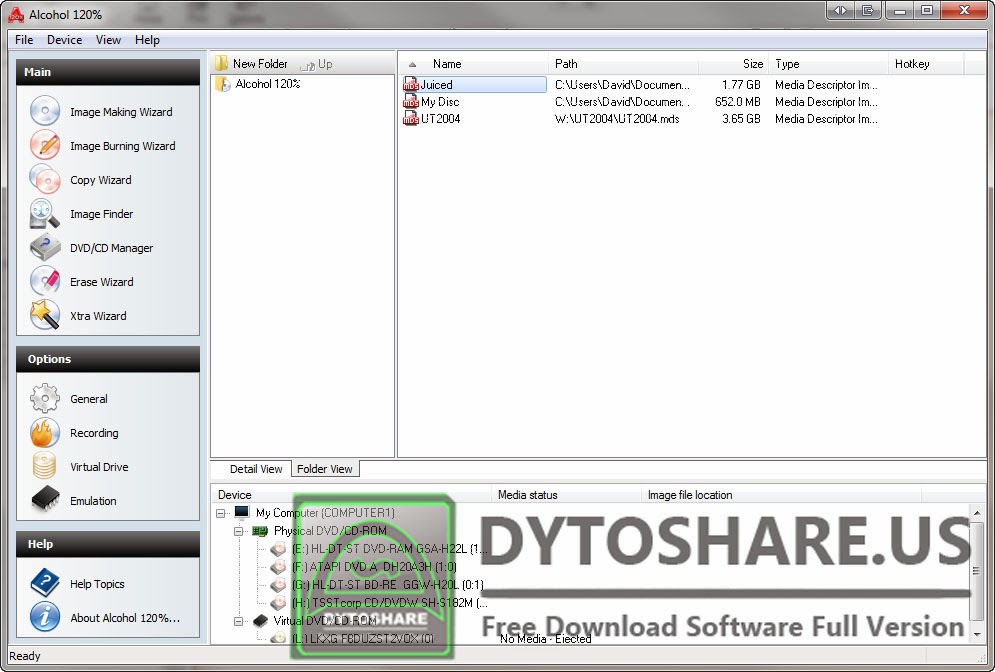The image size is (995, 672).
Task: Select drive F: ATAPI DVD A icon
Action: 278,567
